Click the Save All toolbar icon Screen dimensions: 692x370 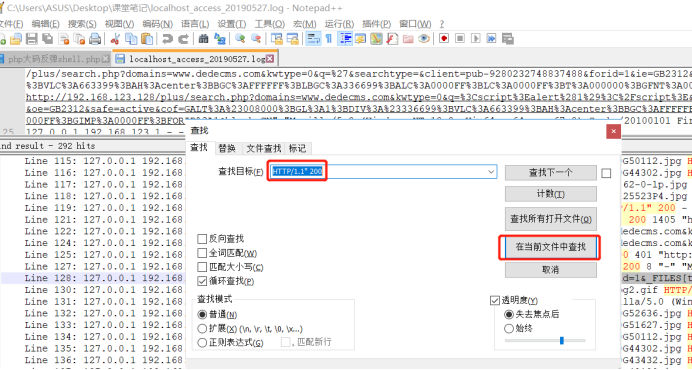click(48, 39)
